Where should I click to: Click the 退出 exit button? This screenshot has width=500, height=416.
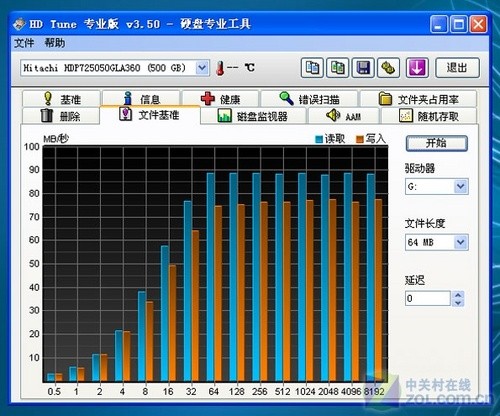tap(457, 68)
